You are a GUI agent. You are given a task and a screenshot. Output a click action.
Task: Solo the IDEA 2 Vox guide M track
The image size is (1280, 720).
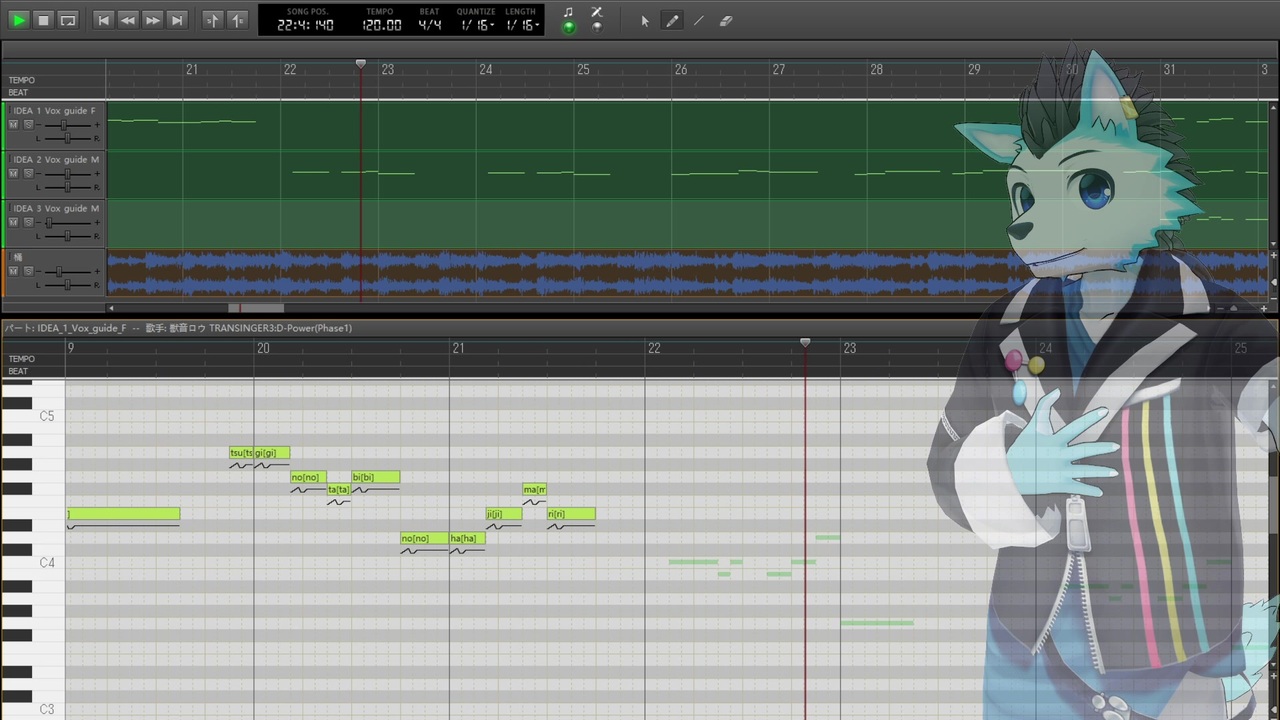click(x=28, y=174)
